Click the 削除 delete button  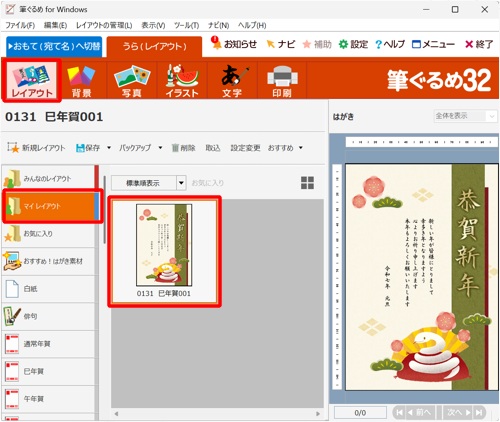(183, 148)
